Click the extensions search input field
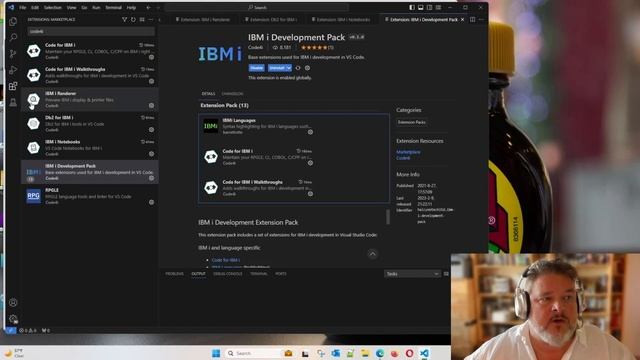Image resolution: width=640 pixels, height=360 pixels. click(x=91, y=31)
